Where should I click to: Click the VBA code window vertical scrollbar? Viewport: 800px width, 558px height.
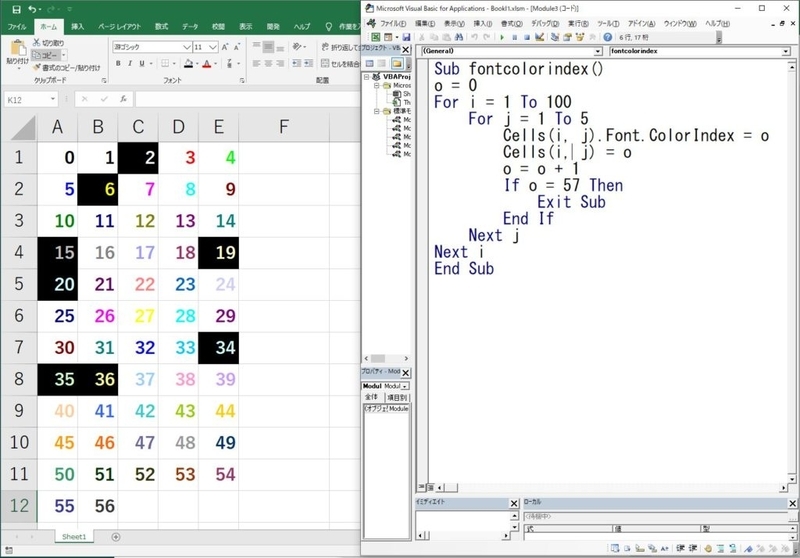pyautogui.click(x=791, y=275)
